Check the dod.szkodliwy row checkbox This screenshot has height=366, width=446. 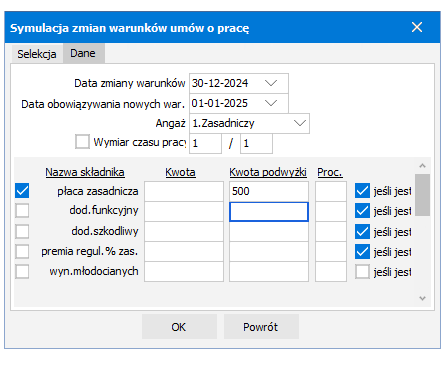[22, 231]
